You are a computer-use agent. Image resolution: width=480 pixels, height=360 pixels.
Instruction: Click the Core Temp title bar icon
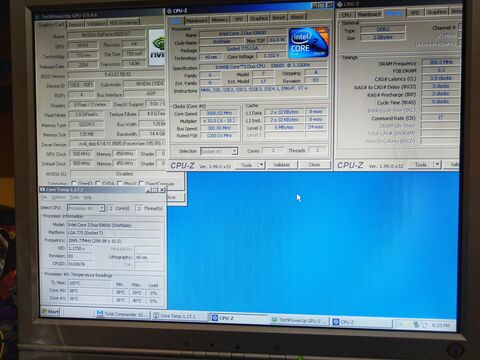[42, 189]
